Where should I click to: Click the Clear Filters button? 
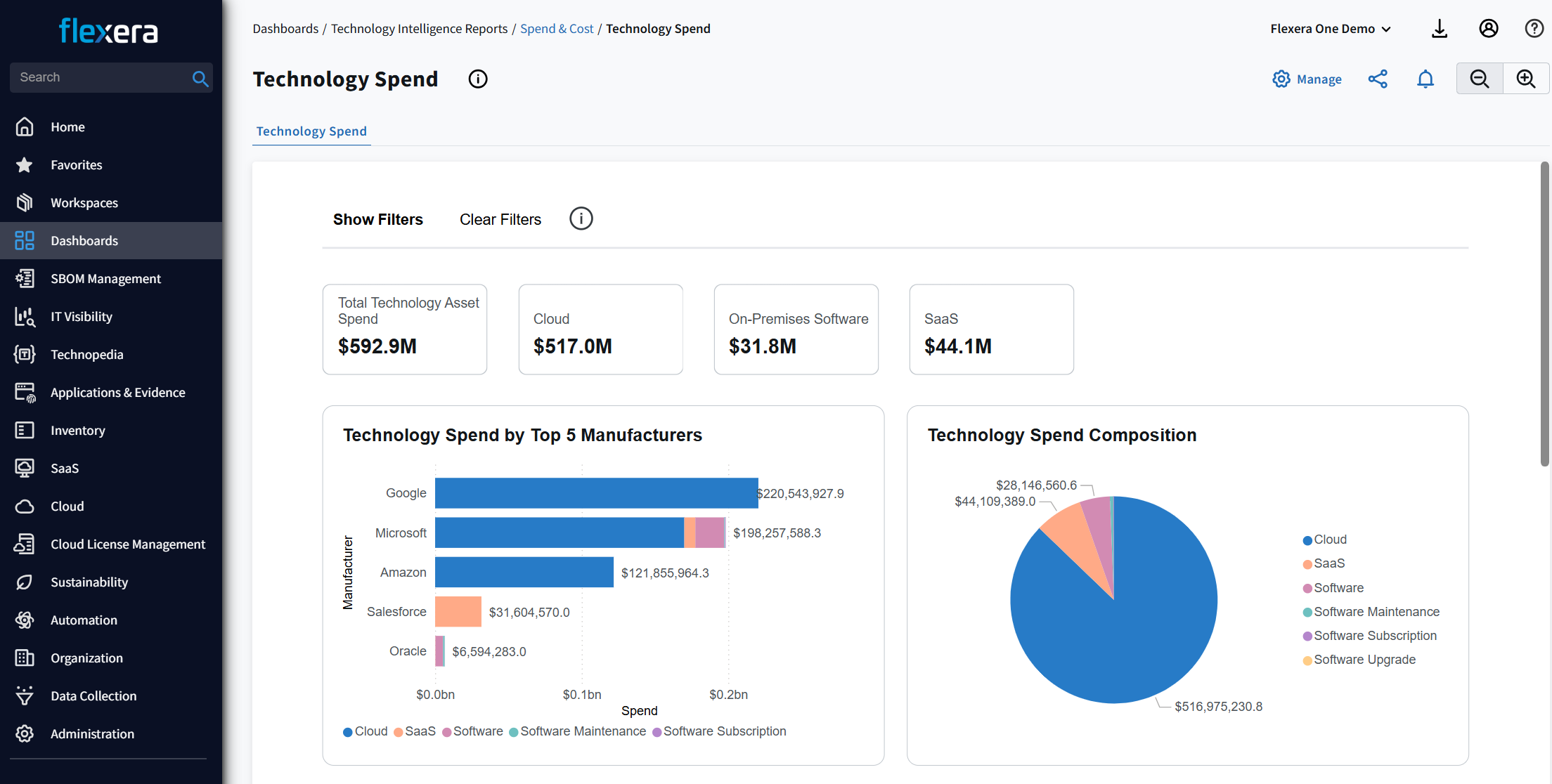click(500, 219)
